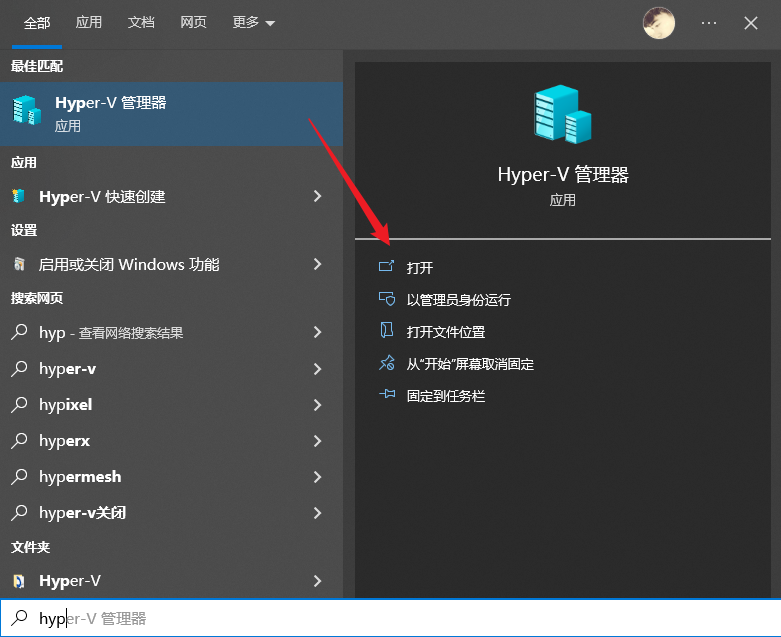
Task: Select the Hyper-V 快速创建 result
Action: click(171, 196)
